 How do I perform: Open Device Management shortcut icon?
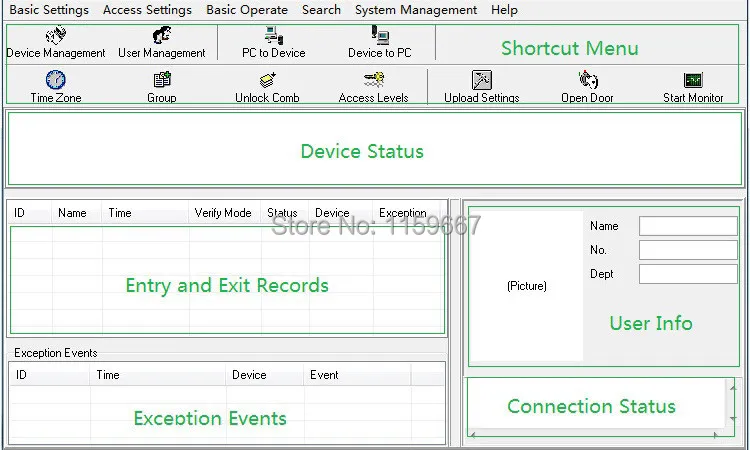coord(55,35)
